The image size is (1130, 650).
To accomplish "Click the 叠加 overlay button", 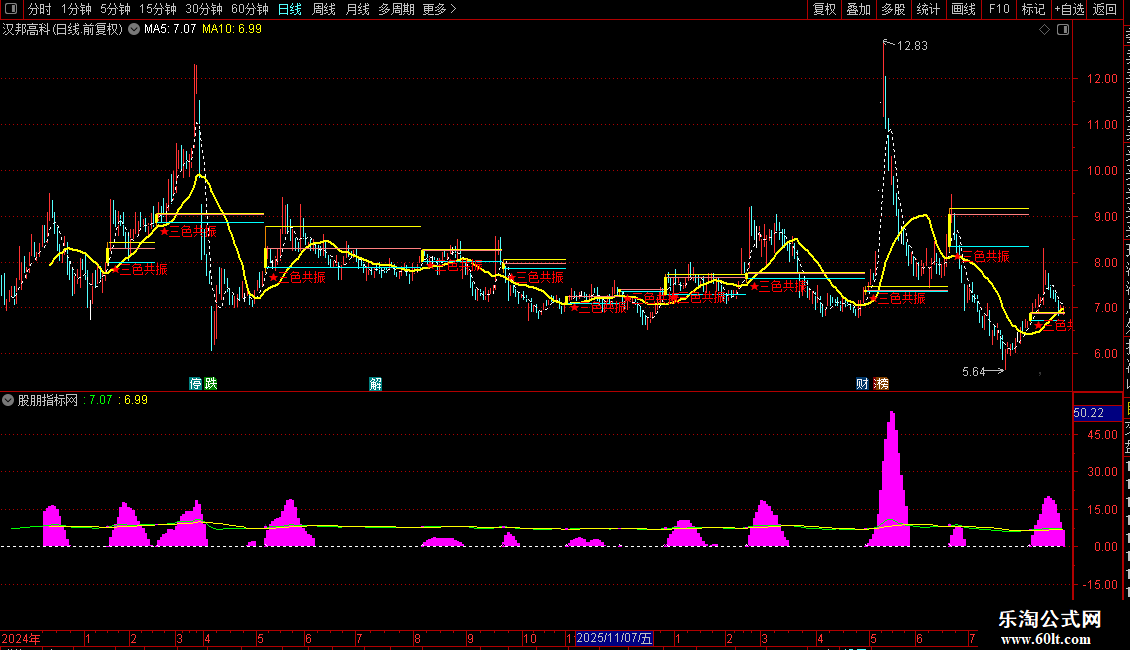I will 858,9.
